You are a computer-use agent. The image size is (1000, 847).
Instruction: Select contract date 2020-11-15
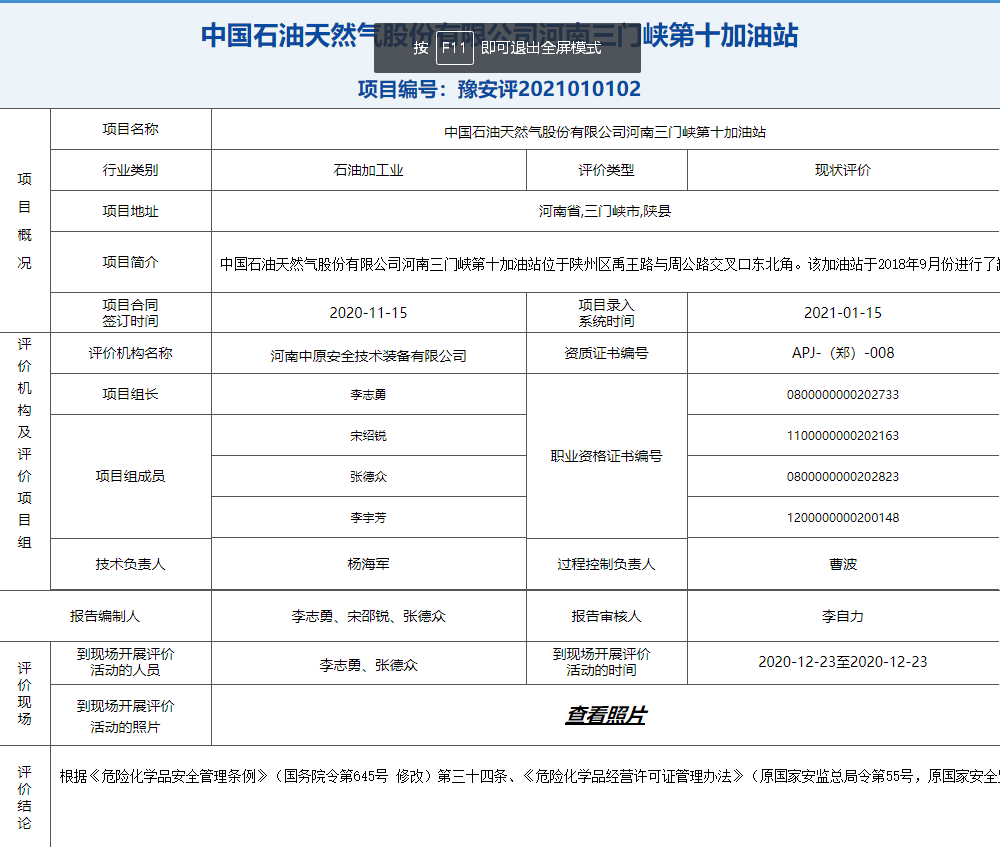point(369,313)
